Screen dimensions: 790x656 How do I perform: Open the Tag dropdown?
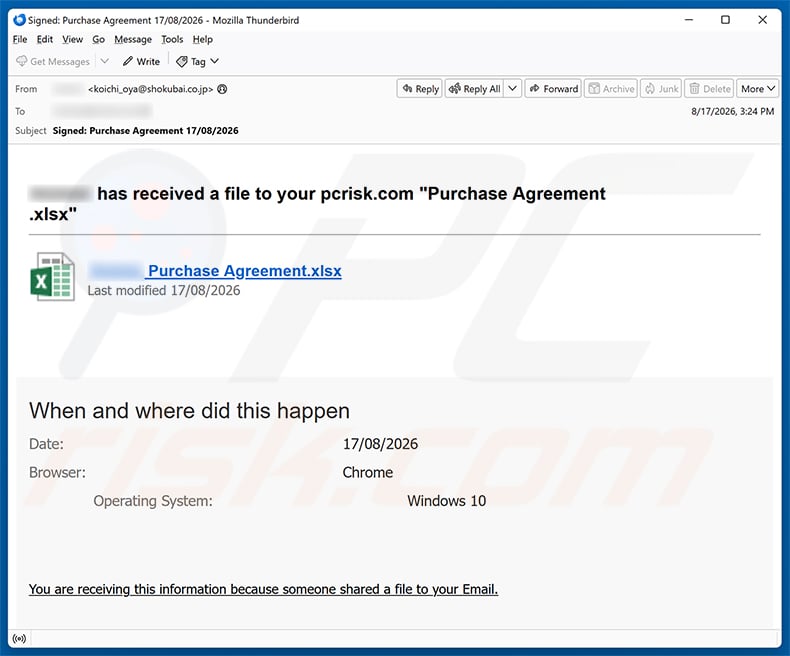point(198,61)
